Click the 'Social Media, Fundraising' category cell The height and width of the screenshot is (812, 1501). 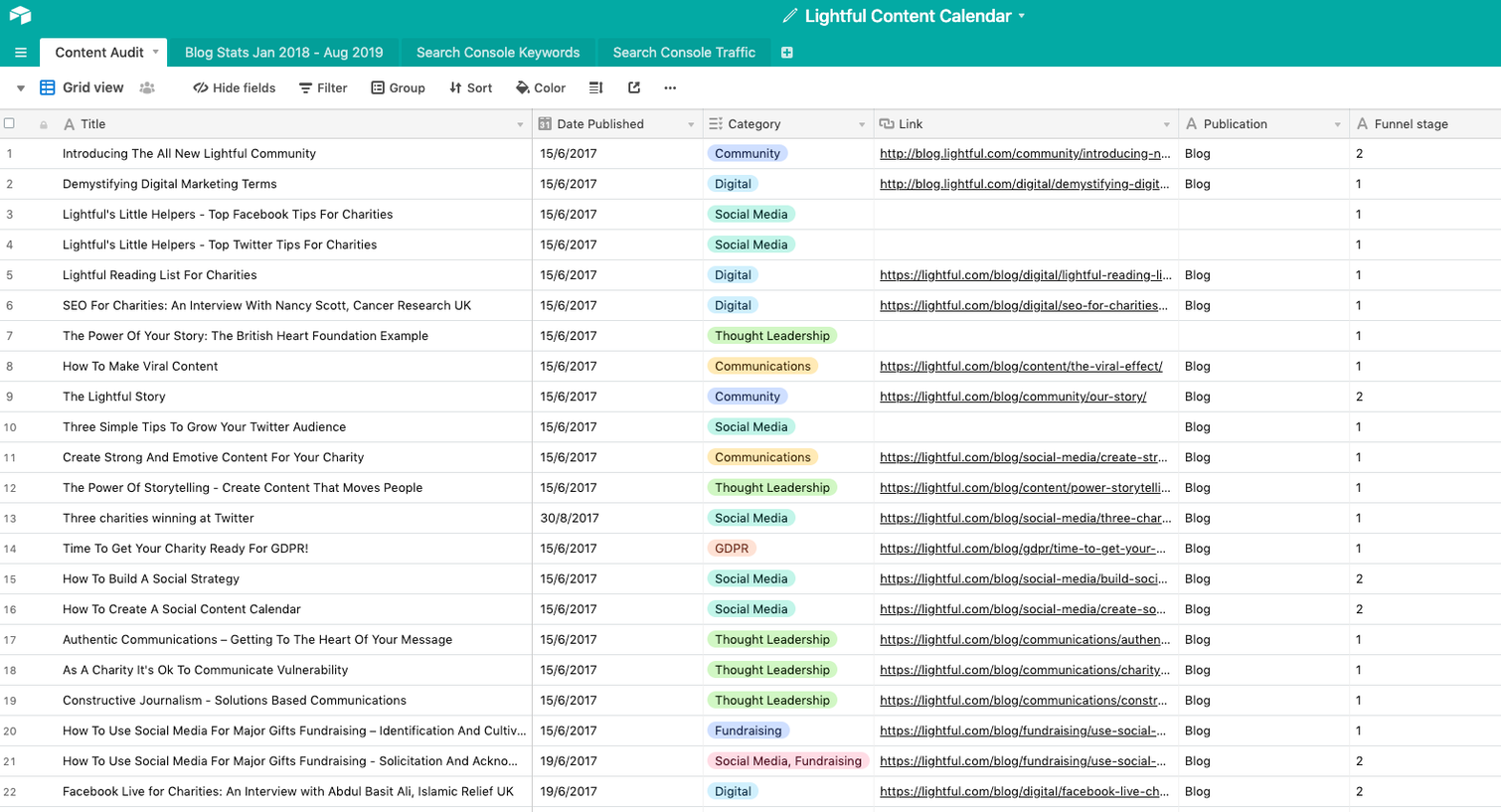coord(788,761)
